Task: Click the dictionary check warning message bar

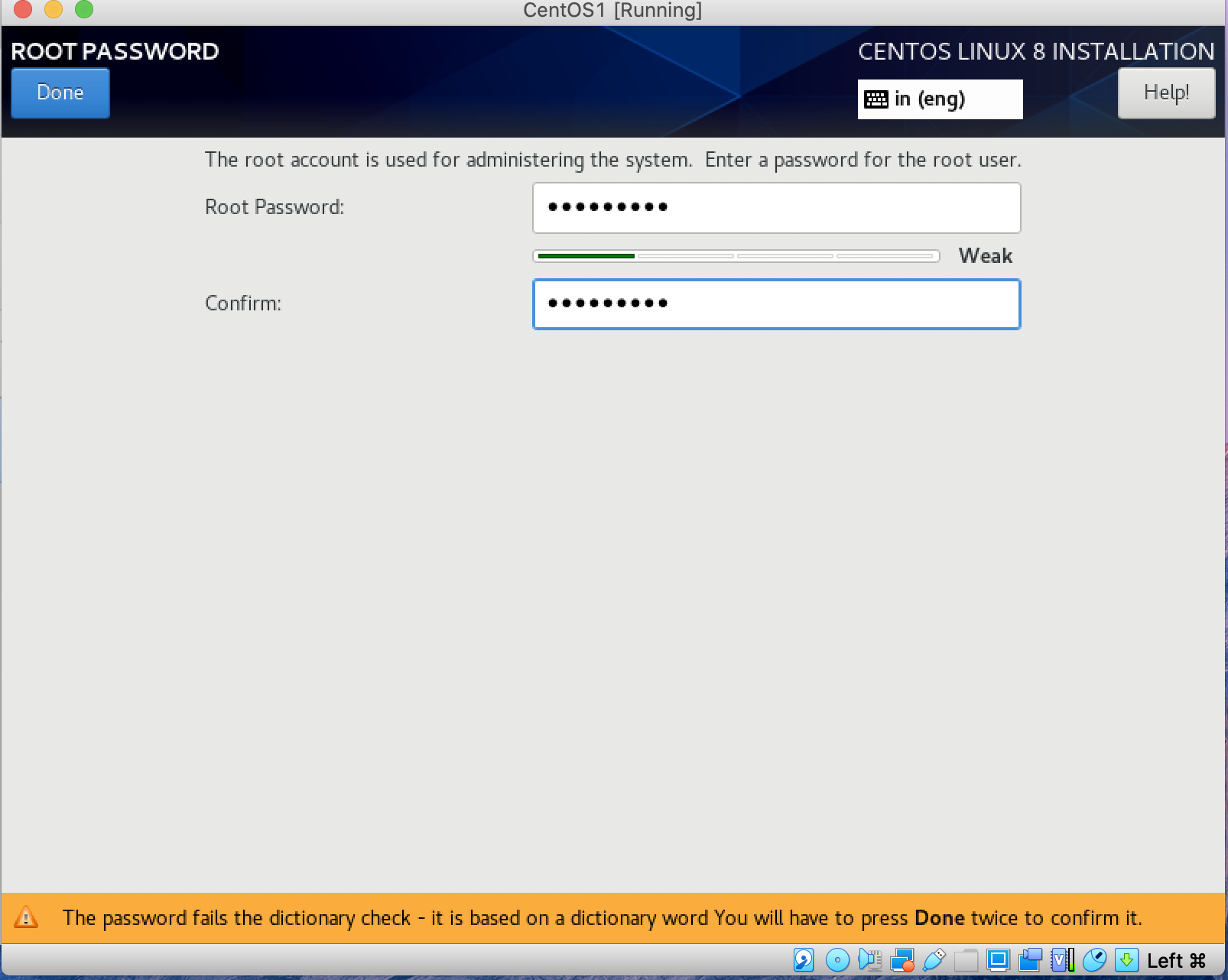Action: click(602, 918)
